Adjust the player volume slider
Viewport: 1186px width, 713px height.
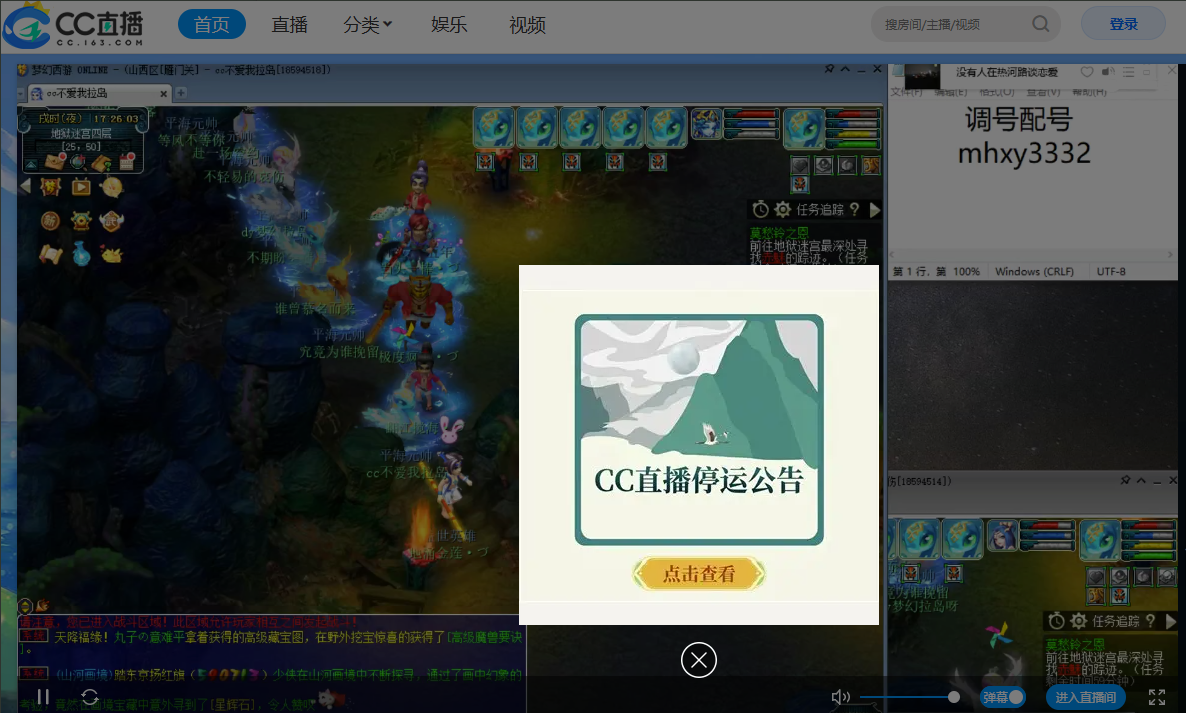click(910, 696)
